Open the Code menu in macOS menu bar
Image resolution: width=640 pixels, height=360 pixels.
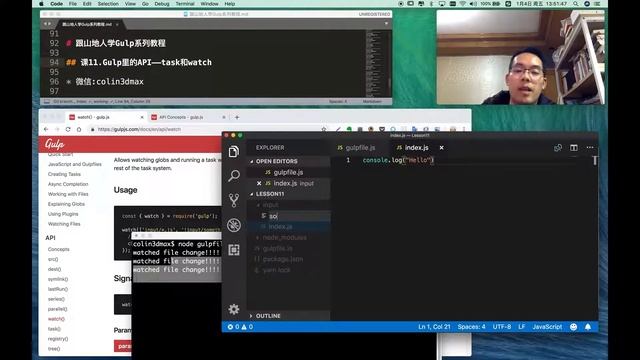click(x=56, y=4)
